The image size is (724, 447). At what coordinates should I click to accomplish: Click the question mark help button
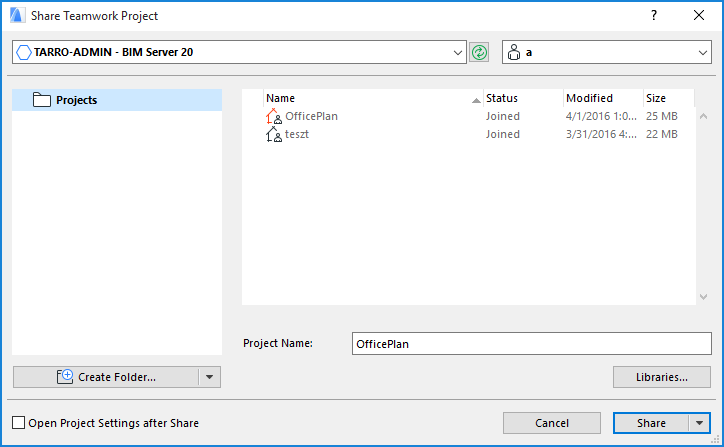pos(654,16)
